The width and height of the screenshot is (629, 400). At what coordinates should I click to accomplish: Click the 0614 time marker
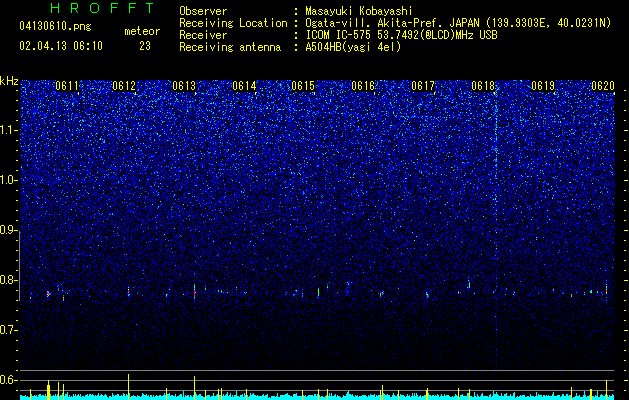(x=244, y=86)
